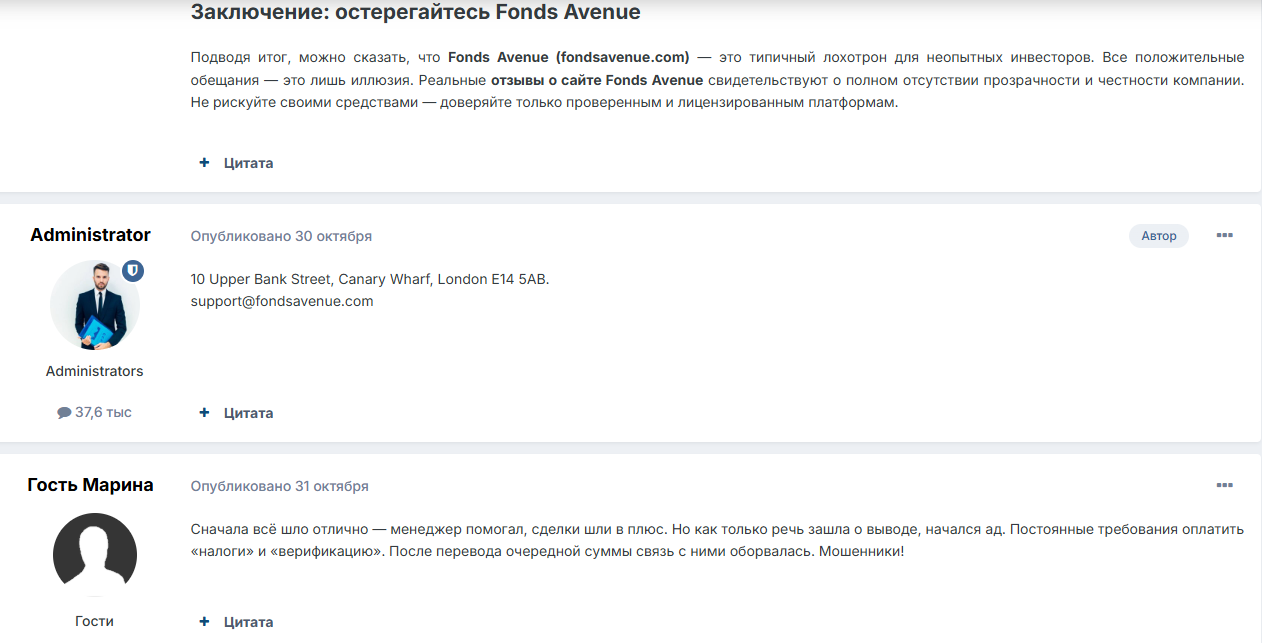Click the guest avatar silhouette icon
This screenshot has height=643, width=1262.
click(x=94, y=553)
